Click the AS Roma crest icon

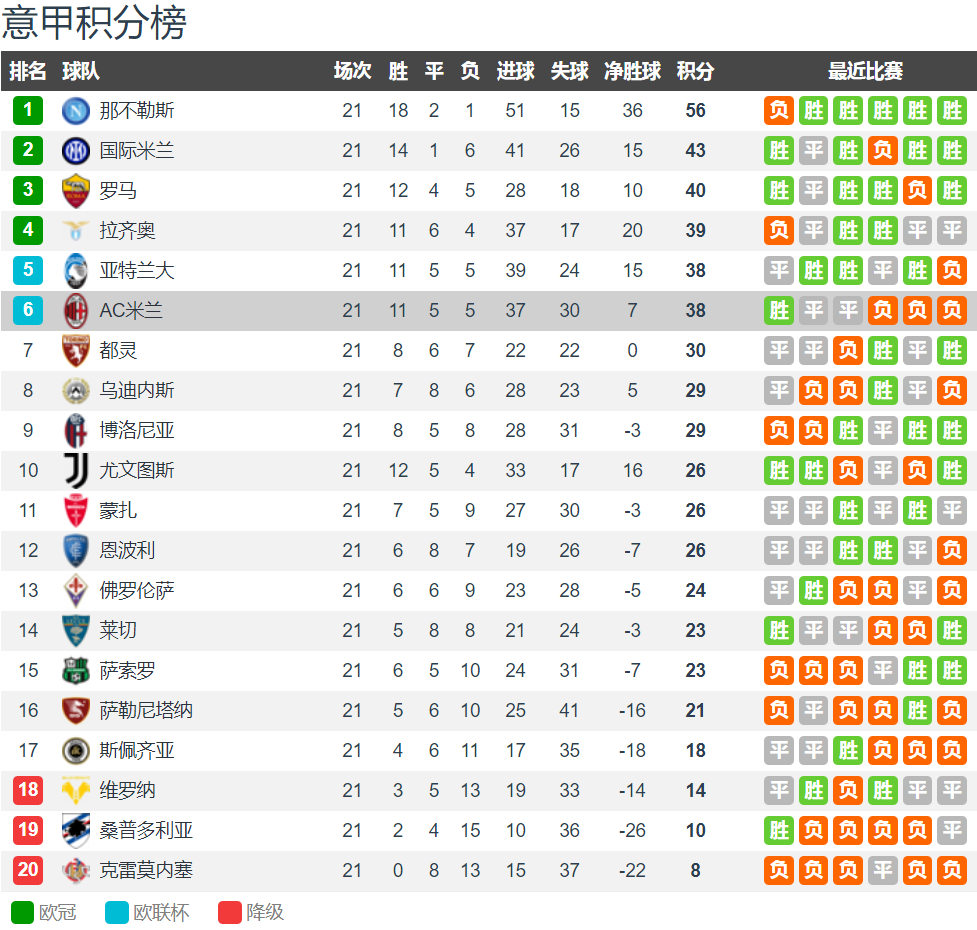point(75,191)
